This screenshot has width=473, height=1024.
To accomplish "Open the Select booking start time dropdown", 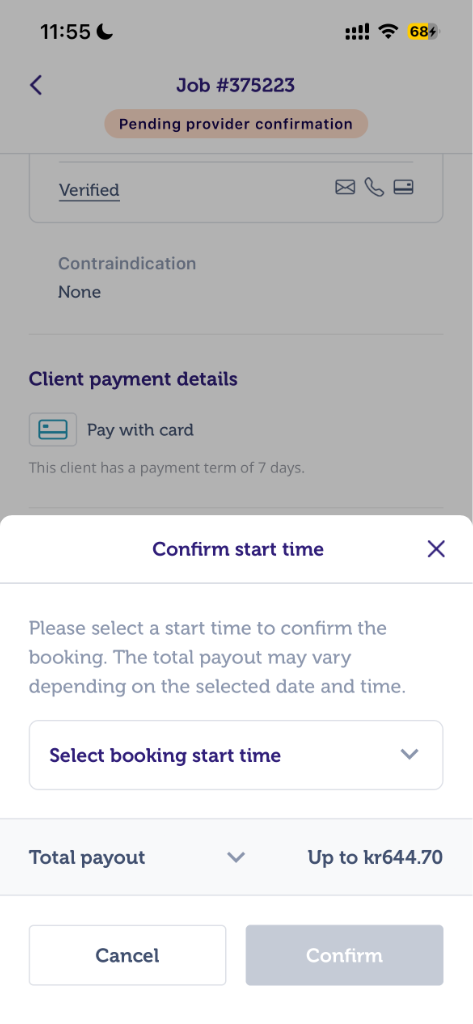I will pyautogui.click(x=236, y=755).
